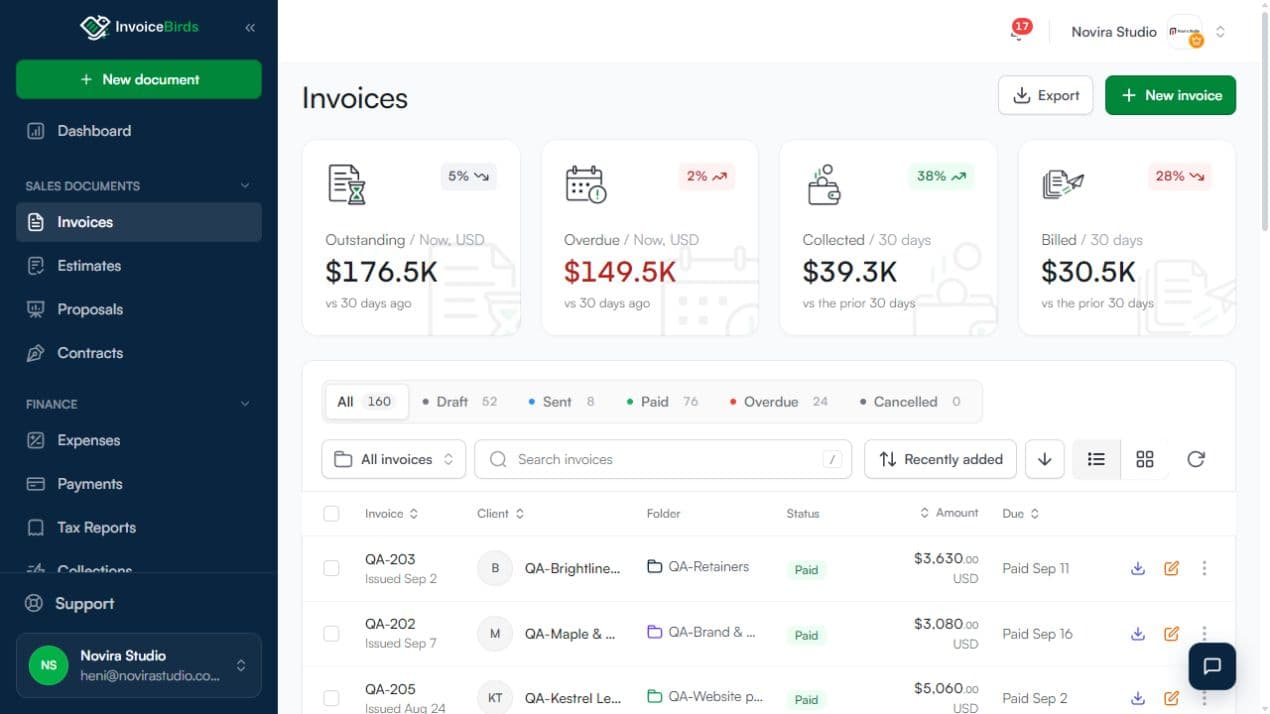
Task: Click the Billed paper plane icon
Action: tap(1063, 184)
